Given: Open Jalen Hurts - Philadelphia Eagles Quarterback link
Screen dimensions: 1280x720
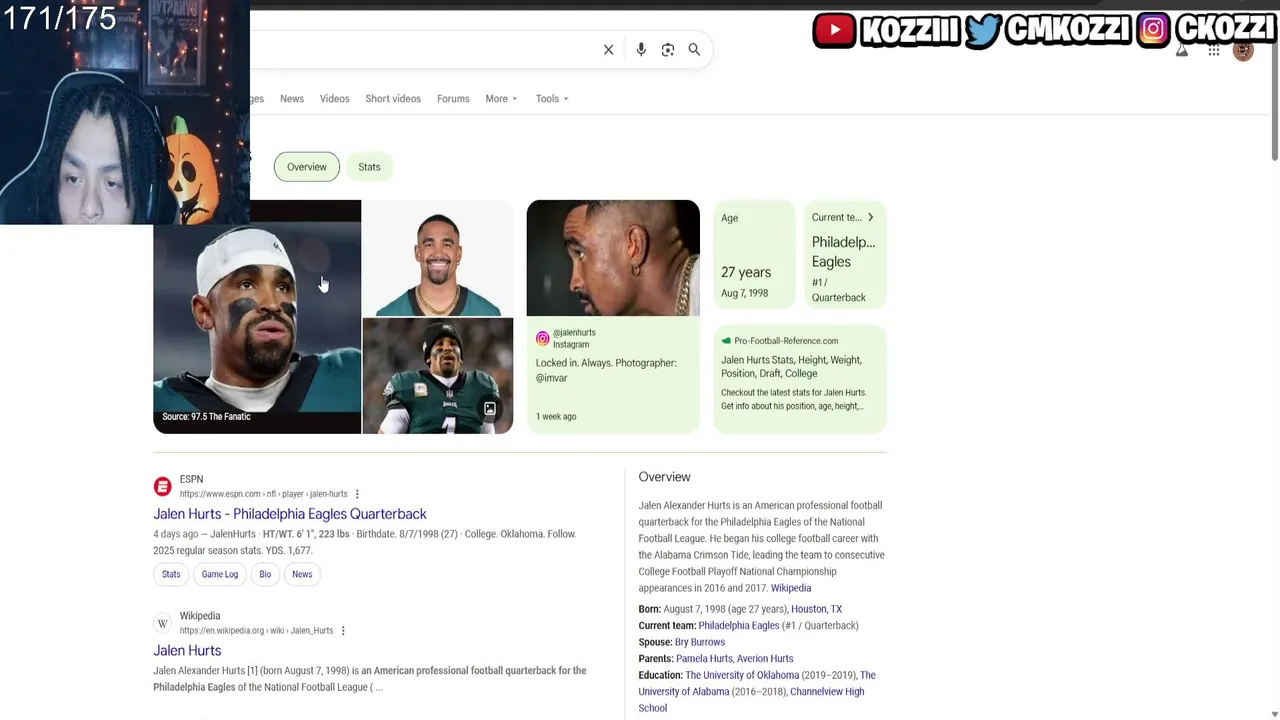Looking at the screenshot, I should coord(290,514).
